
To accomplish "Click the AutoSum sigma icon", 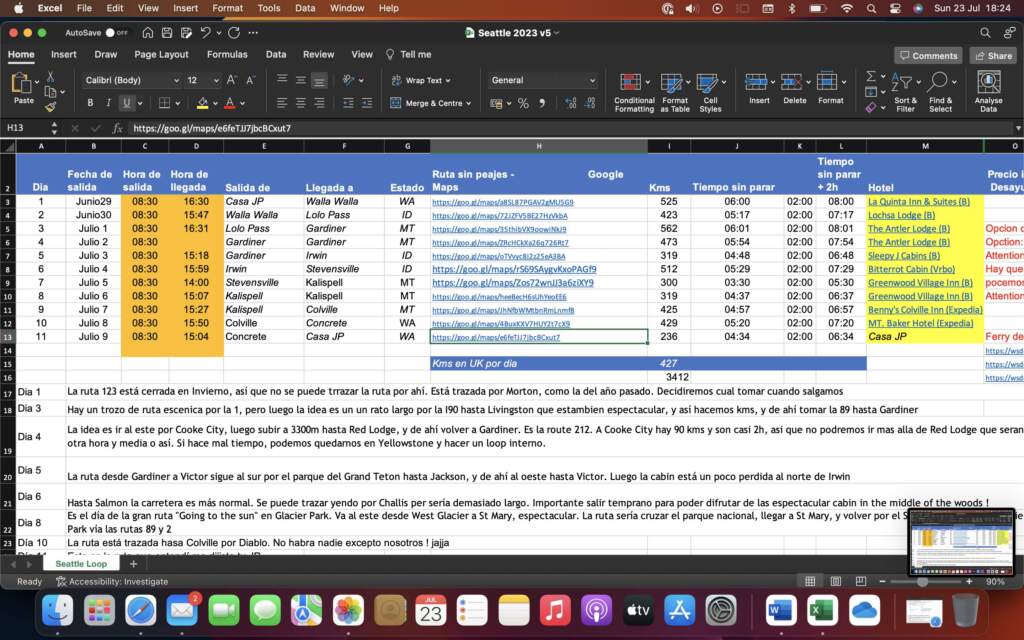I will coord(871,76).
